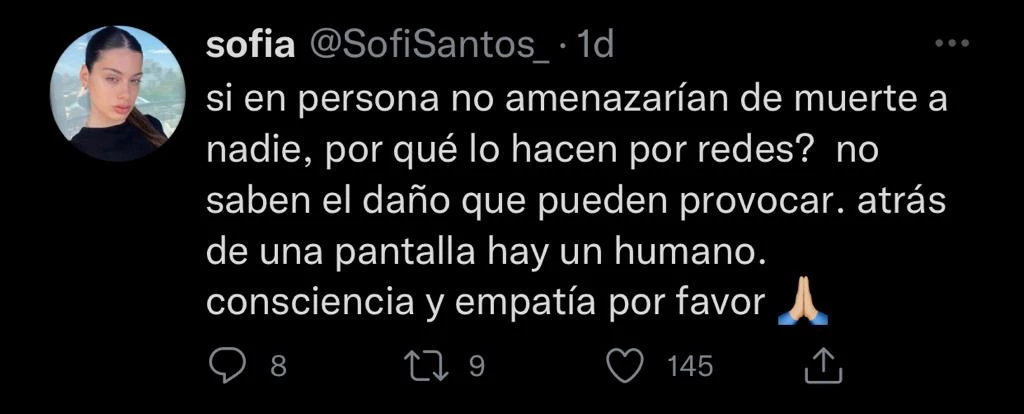Click the display name sofia

(249, 46)
